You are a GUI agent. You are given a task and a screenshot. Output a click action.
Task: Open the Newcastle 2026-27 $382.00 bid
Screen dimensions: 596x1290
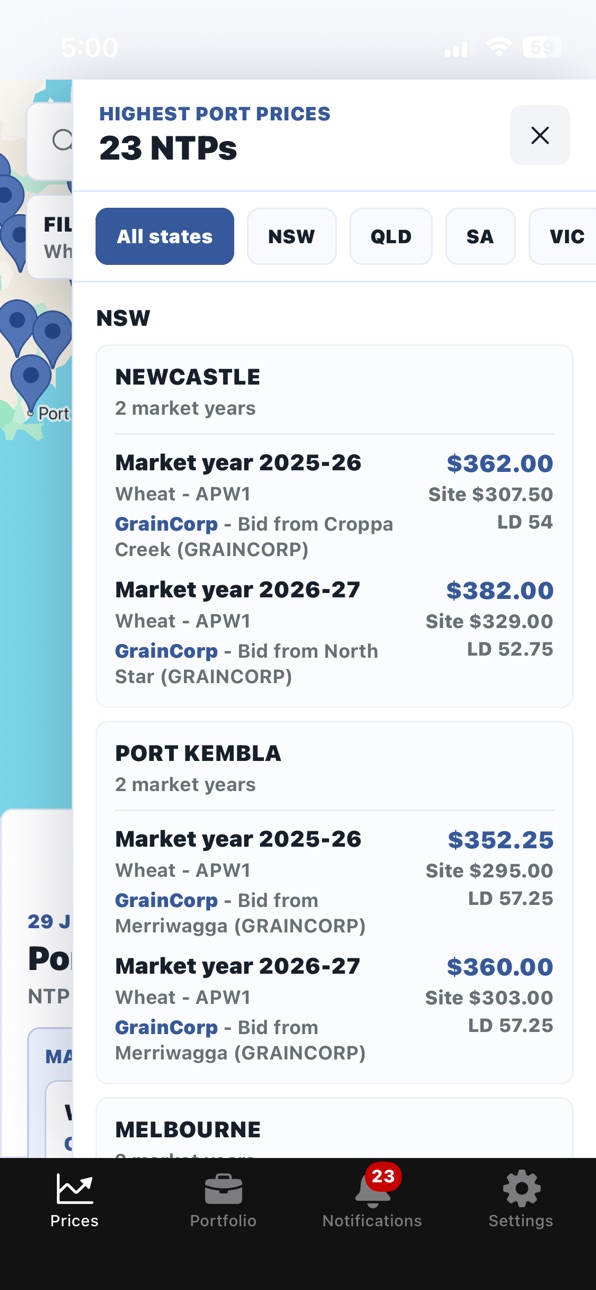point(334,633)
